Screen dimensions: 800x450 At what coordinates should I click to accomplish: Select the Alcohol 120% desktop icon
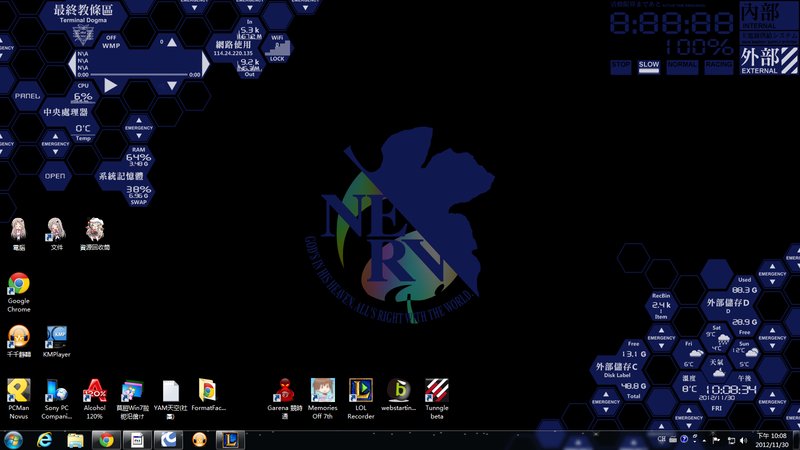click(x=94, y=399)
